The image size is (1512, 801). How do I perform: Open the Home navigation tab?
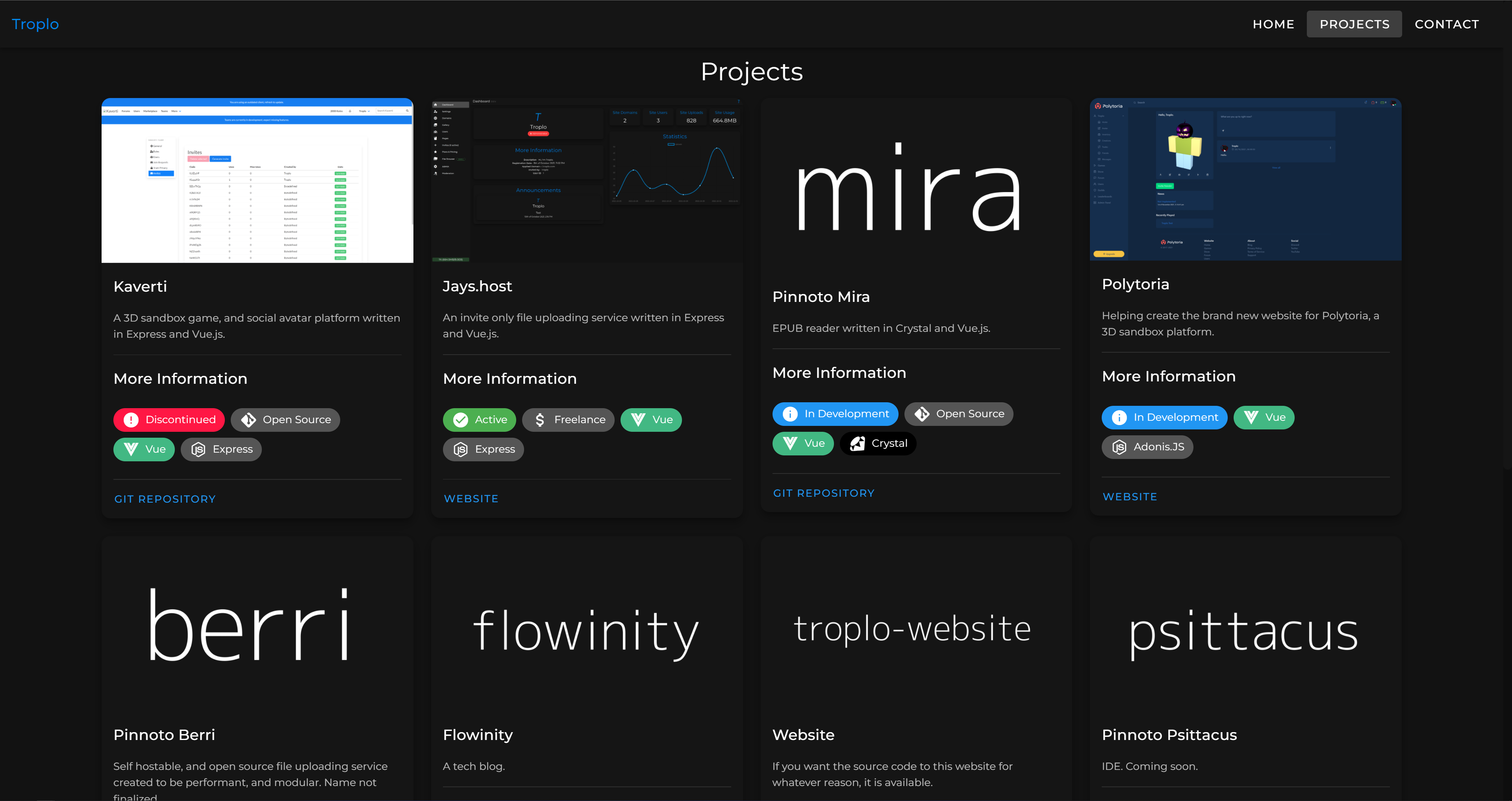(1273, 24)
